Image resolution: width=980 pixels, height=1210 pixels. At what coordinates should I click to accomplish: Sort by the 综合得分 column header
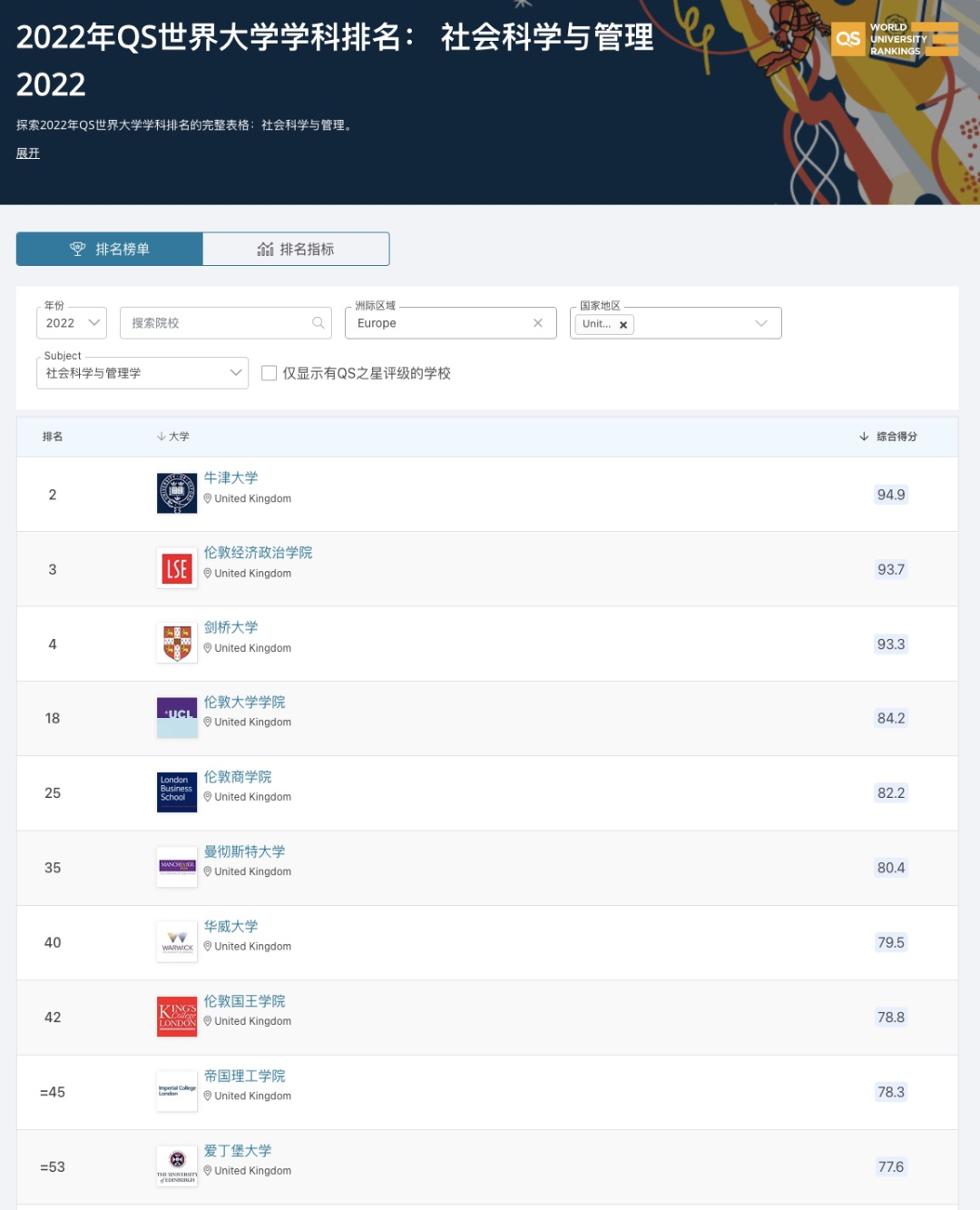click(888, 437)
